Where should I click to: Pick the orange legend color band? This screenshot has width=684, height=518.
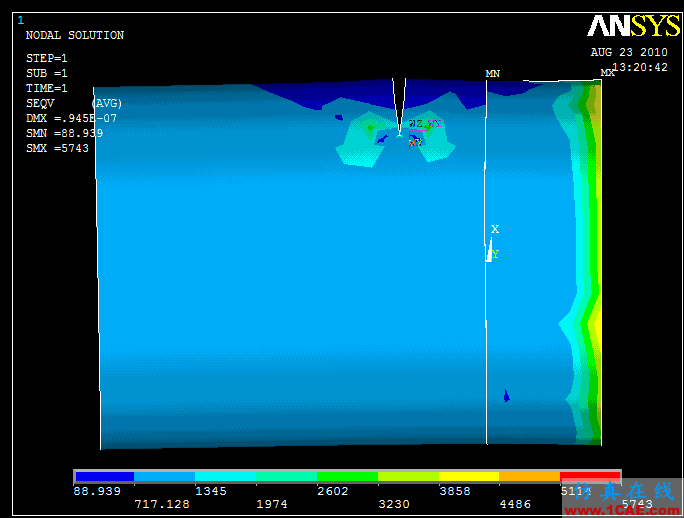coord(529,477)
